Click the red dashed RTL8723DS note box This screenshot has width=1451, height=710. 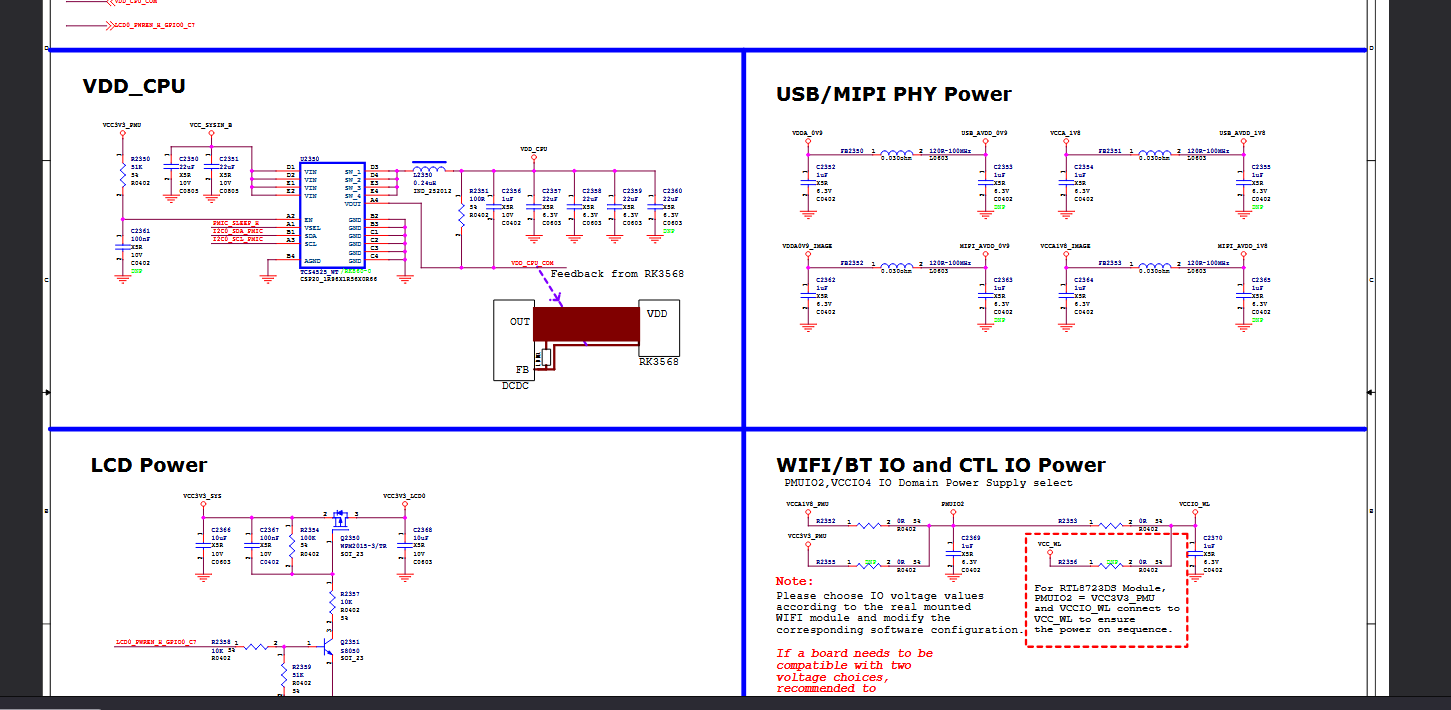pyautogui.click(x=1107, y=590)
